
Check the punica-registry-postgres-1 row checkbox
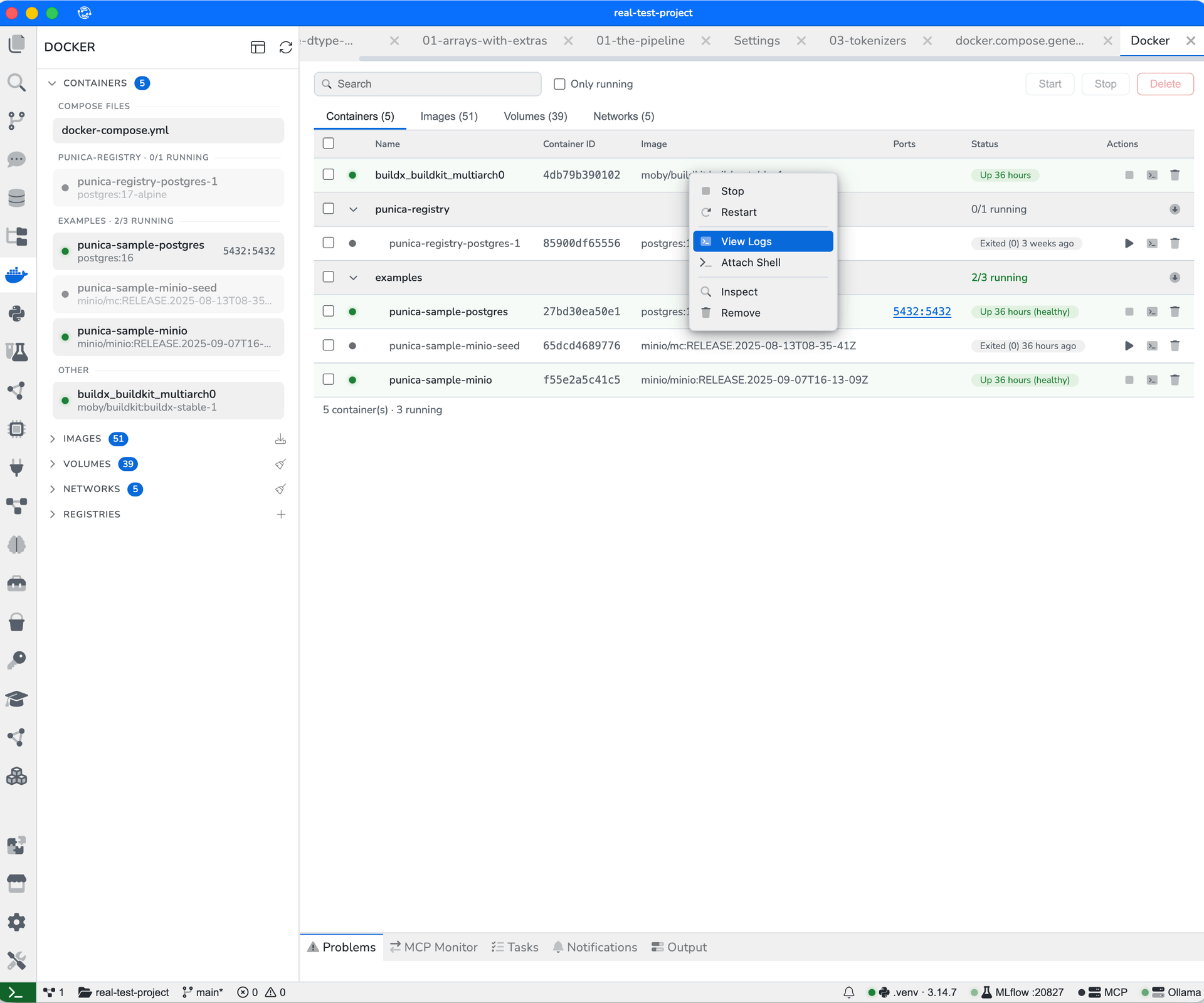point(328,243)
